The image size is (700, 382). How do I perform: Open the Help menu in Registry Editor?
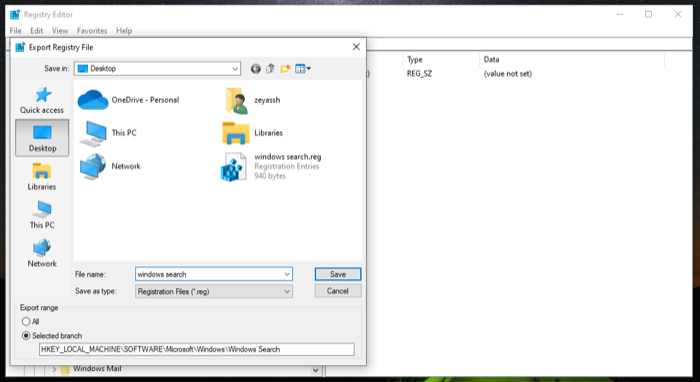[x=124, y=31]
